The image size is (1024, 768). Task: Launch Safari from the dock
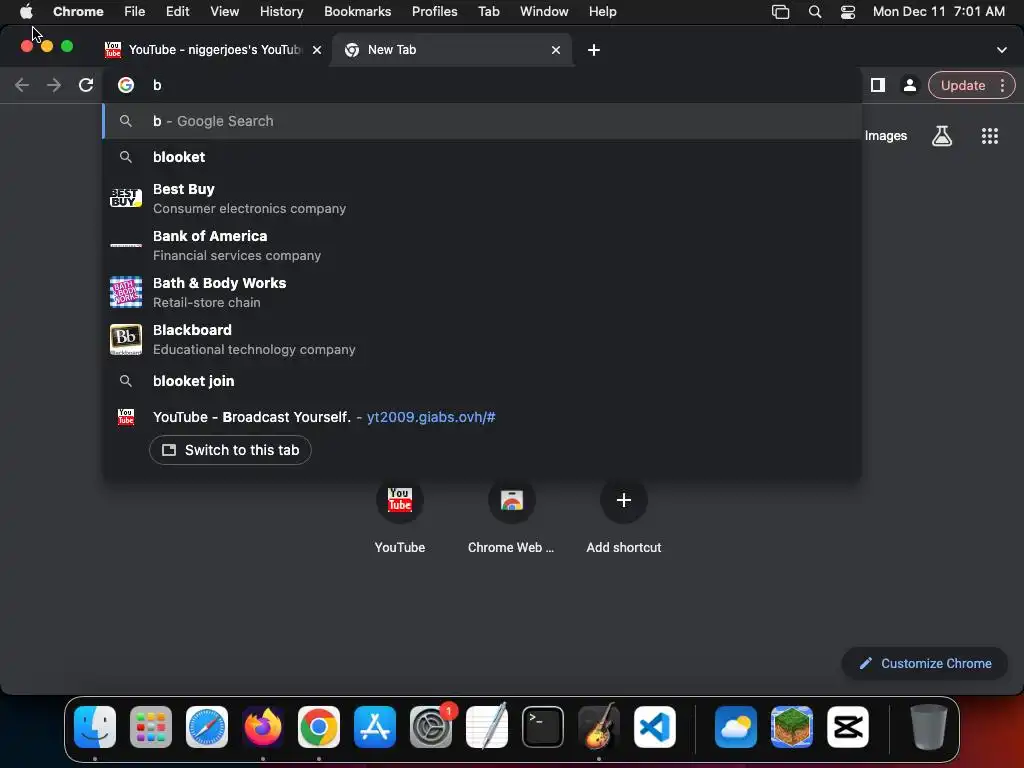coord(207,727)
